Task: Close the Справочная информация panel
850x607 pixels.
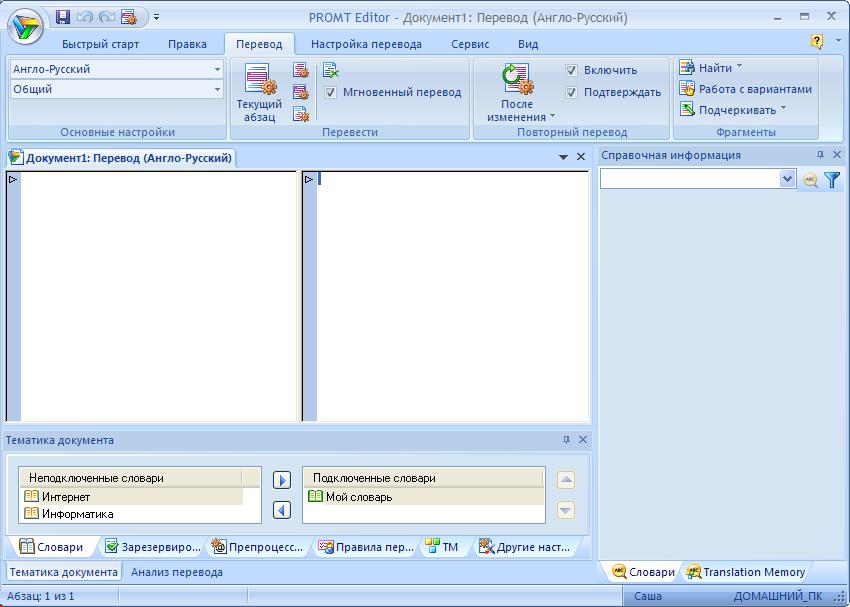Action: [837, 155]
